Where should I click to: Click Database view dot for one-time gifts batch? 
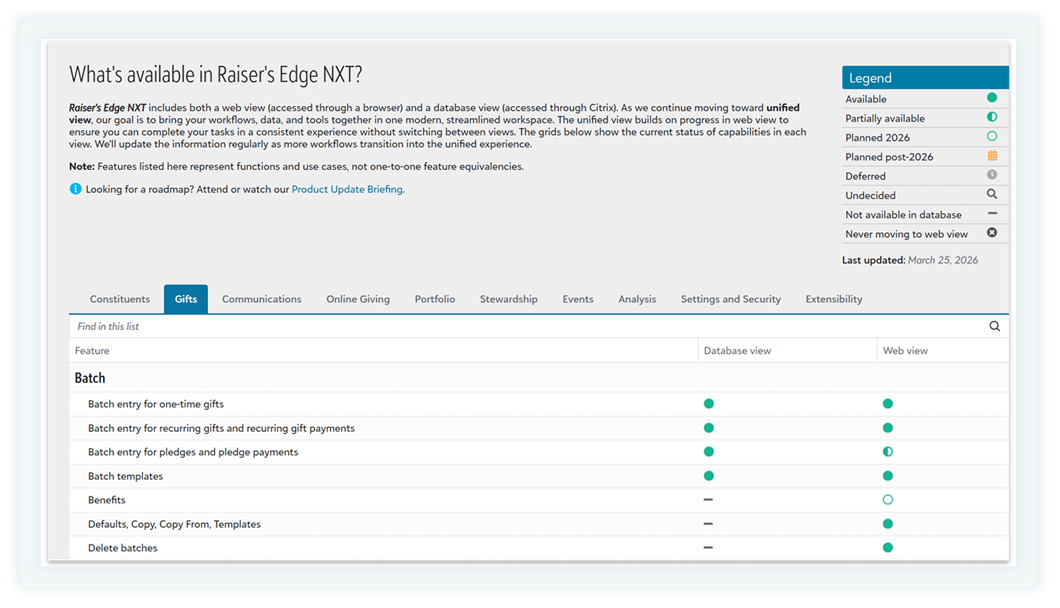(708, 404)
